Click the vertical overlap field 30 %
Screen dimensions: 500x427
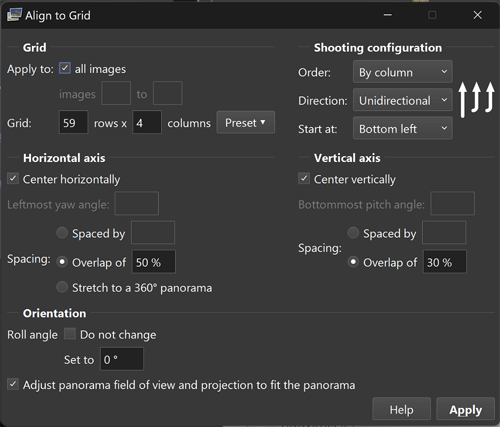pos(445,262)
